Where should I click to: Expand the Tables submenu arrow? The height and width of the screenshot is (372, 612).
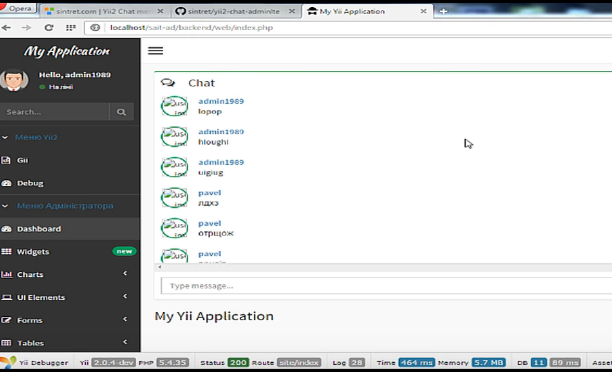coord(125,342)
